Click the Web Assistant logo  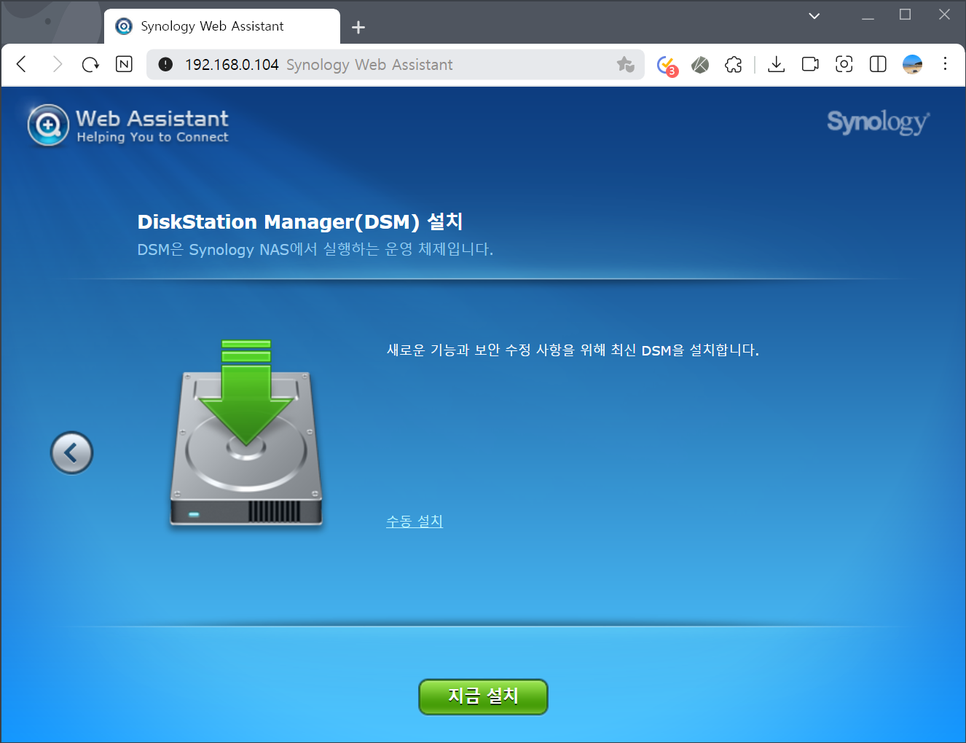128,125
